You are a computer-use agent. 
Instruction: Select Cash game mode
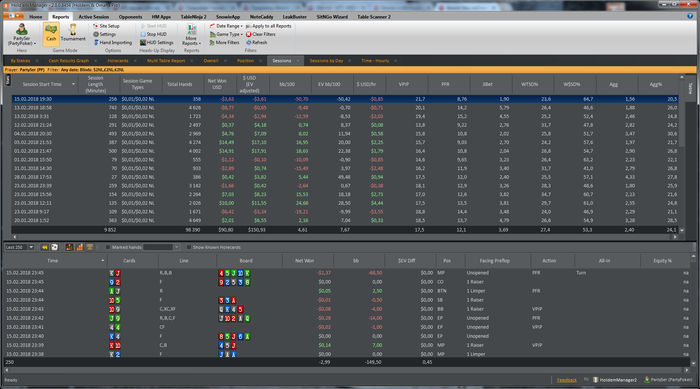(51, 34)
